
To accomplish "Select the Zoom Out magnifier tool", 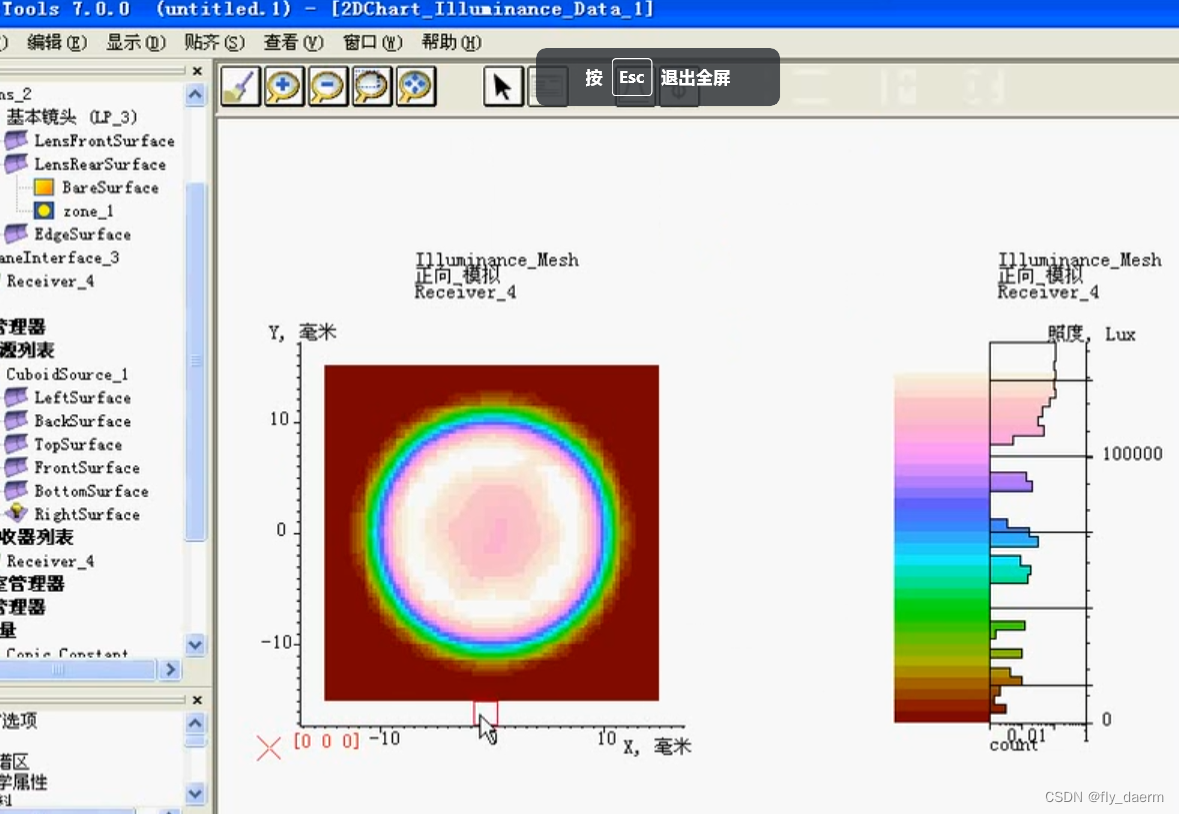I will tap(327, 86).
